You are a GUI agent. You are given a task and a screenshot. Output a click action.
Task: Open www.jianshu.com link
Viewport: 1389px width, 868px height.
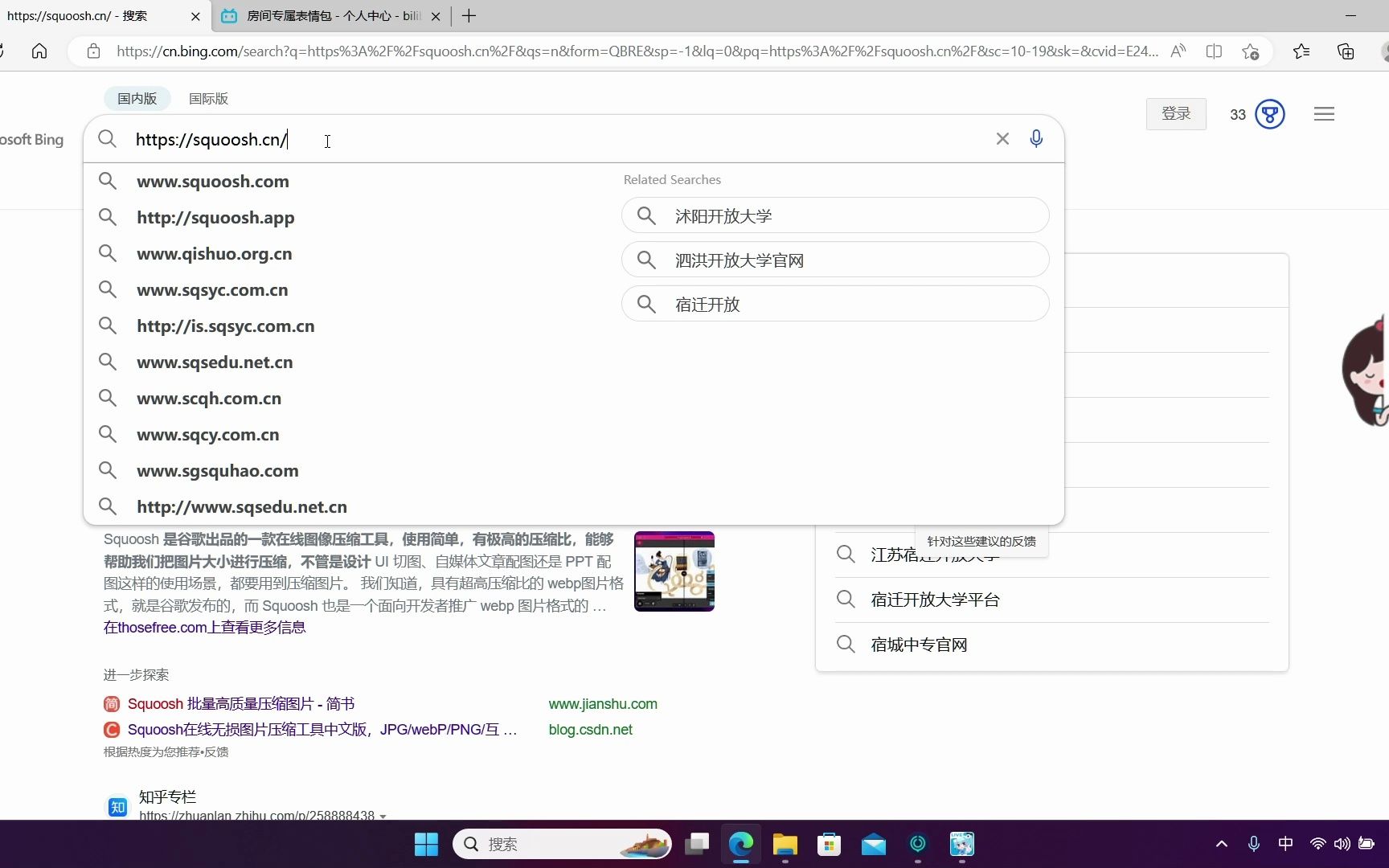point(603,704)
